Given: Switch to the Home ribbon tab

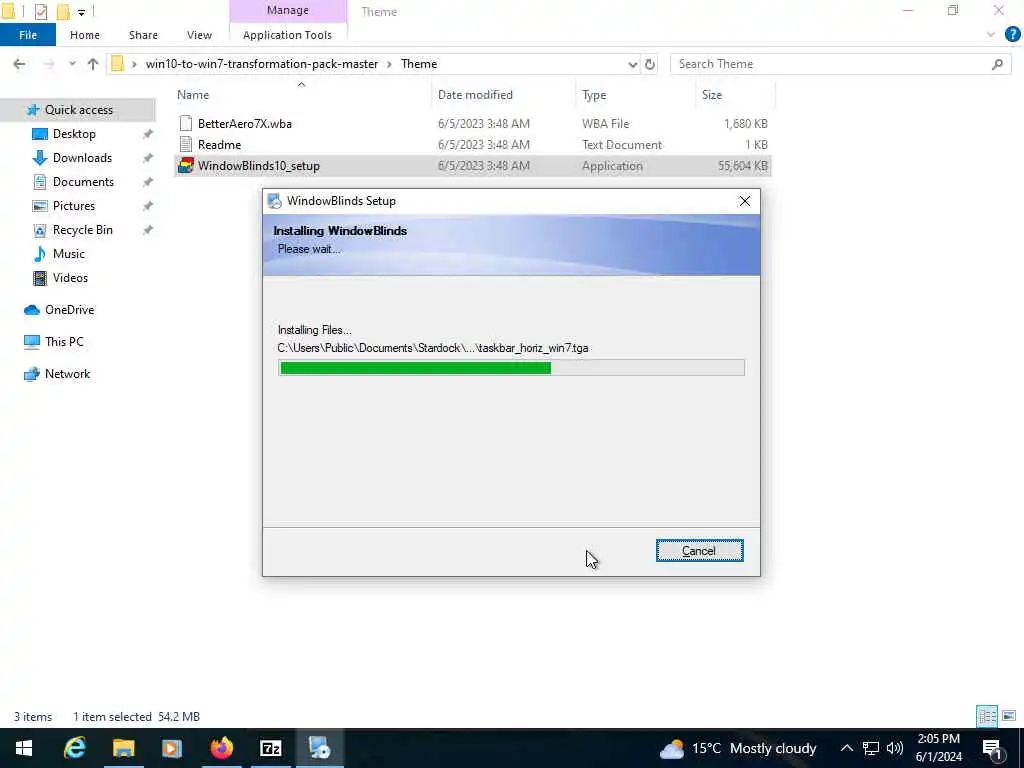Looking at the screenshot, I should coord(85,35).
